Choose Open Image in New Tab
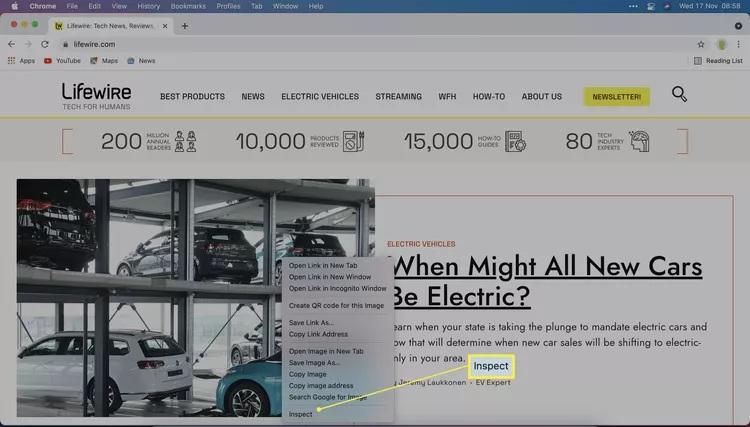The height and width of the screenshot is (427, 750). pyautogui.click(x=326, y=351)
